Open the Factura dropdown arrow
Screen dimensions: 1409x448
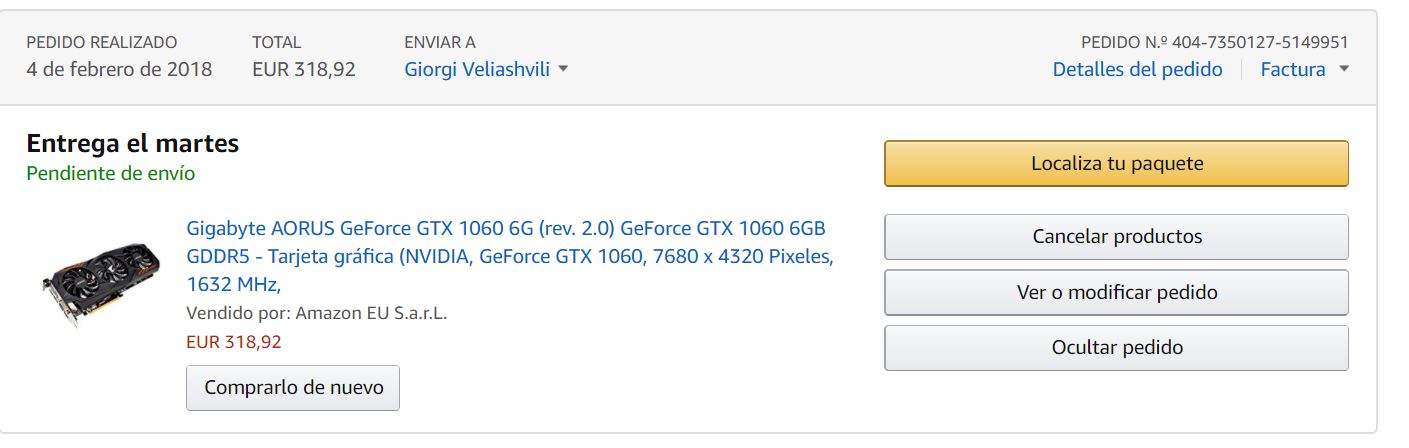(1344, 70)
